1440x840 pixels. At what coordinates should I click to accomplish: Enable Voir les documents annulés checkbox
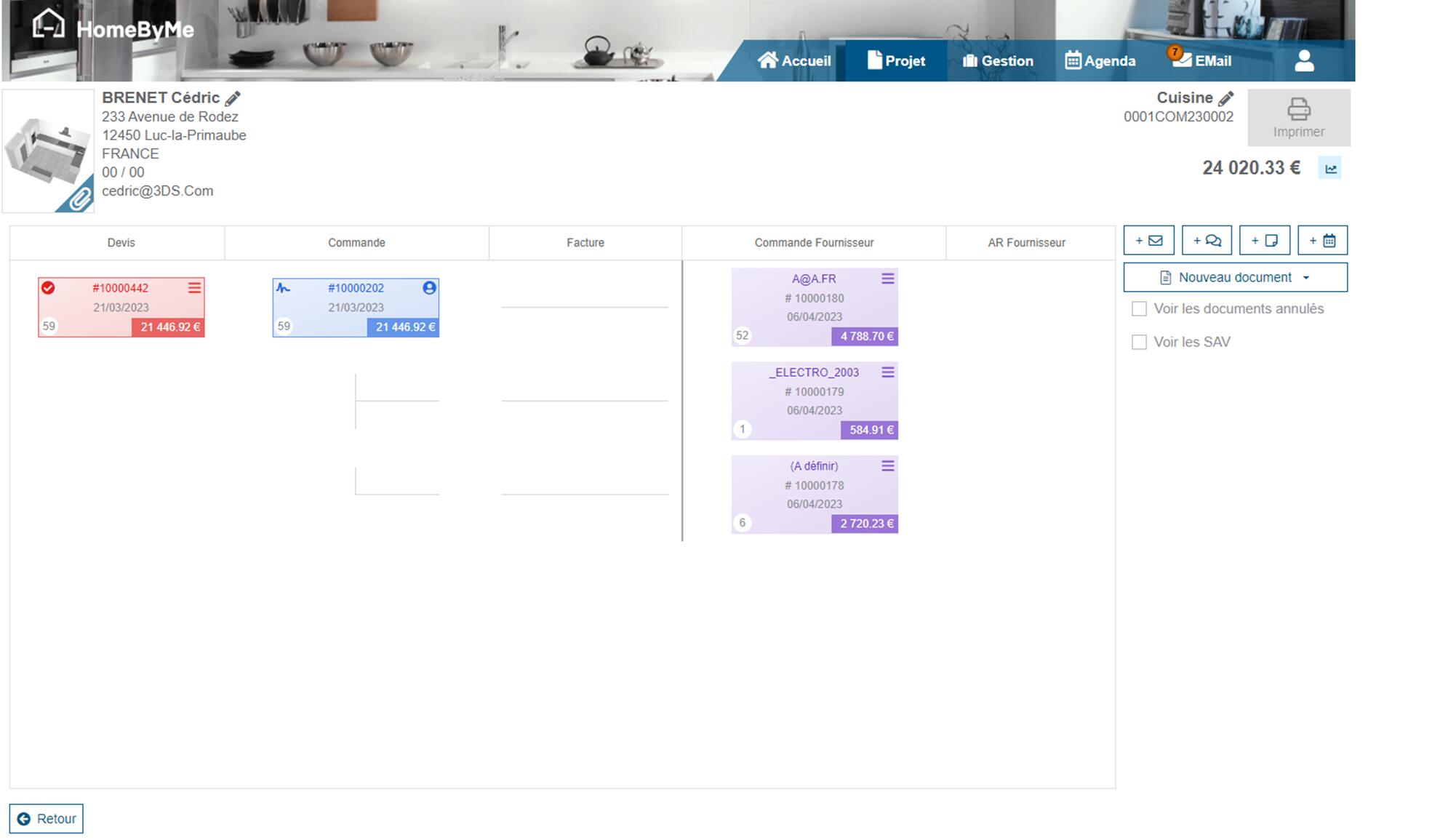click(x=1139, y=309)
